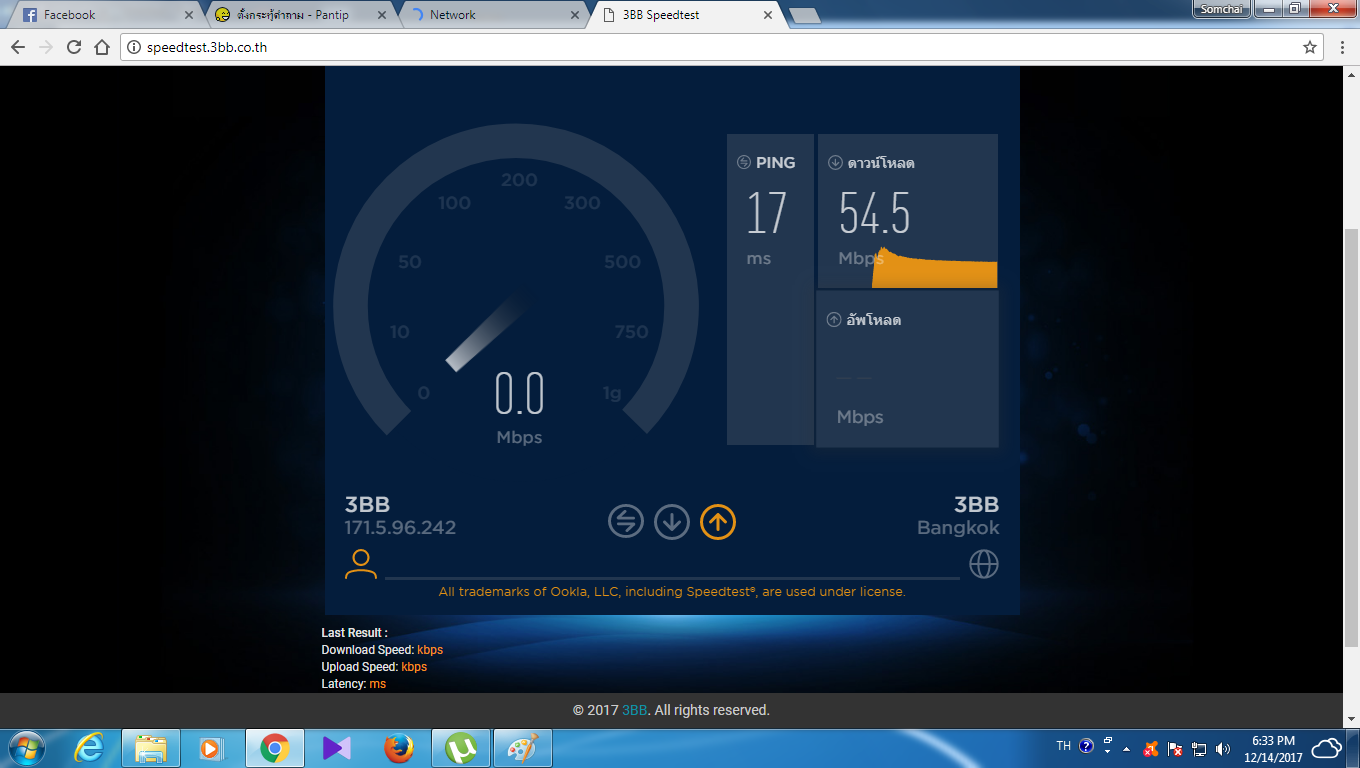
Task: Launch Internet Explorer from taskbar
Action: pyautogui.click(x=89, y=748)
